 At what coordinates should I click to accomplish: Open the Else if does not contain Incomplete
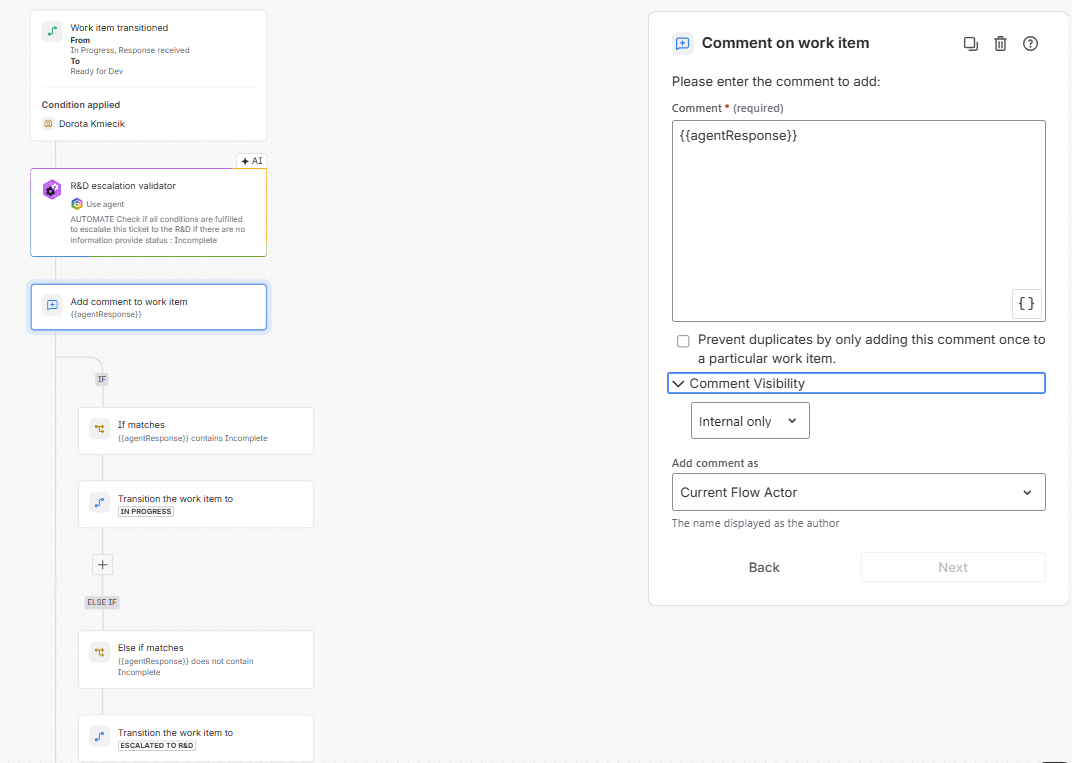(x=196, y=659)
